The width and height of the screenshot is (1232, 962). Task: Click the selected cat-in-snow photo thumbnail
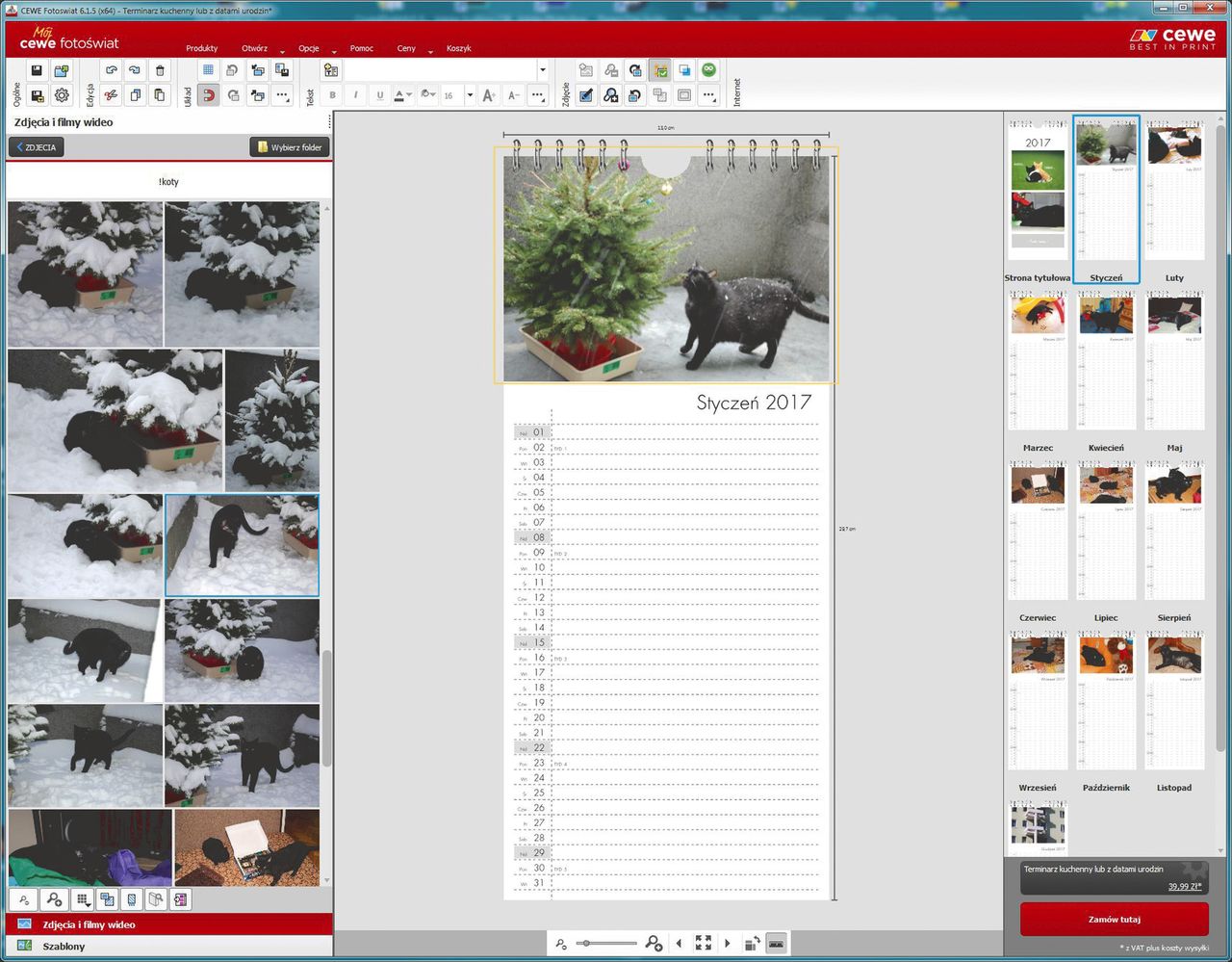242,545
